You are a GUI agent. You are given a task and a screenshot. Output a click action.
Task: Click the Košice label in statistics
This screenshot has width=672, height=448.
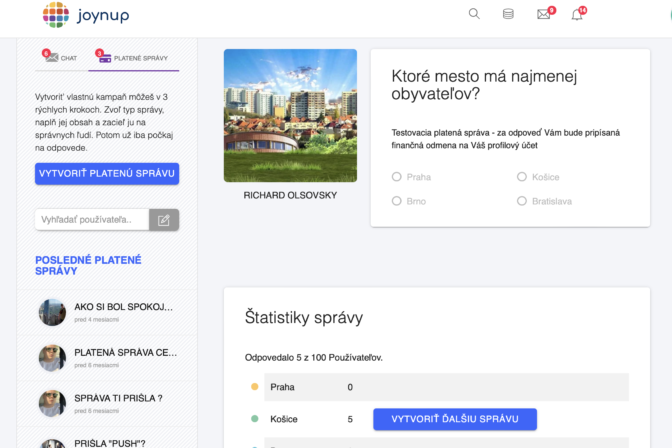pyautogui.click(x=284, y=419)
